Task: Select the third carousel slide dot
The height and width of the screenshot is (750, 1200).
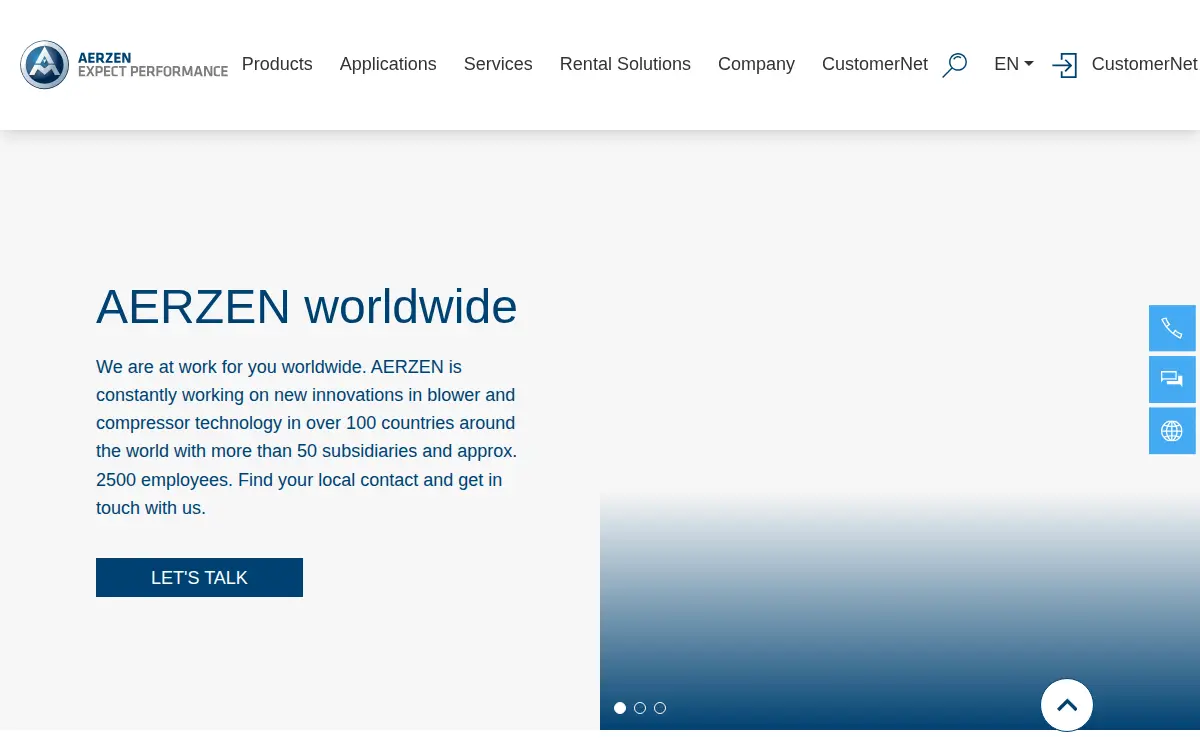Action: coord(660,708)
